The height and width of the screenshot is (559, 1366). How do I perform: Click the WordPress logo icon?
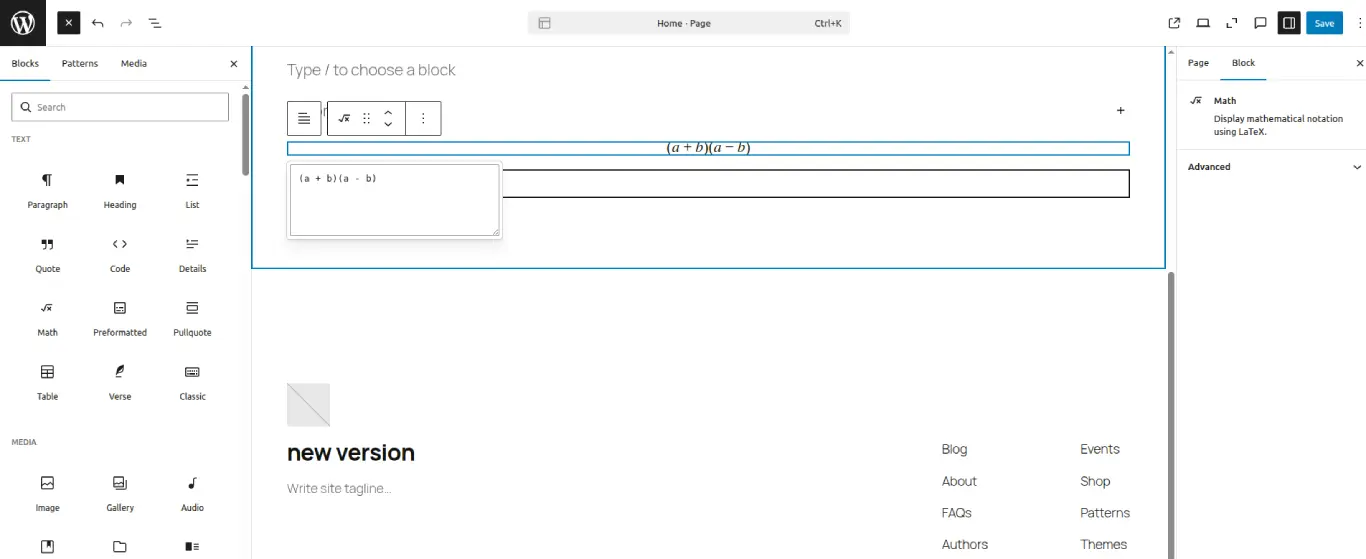pyautogui.click(x=23, y=23)
